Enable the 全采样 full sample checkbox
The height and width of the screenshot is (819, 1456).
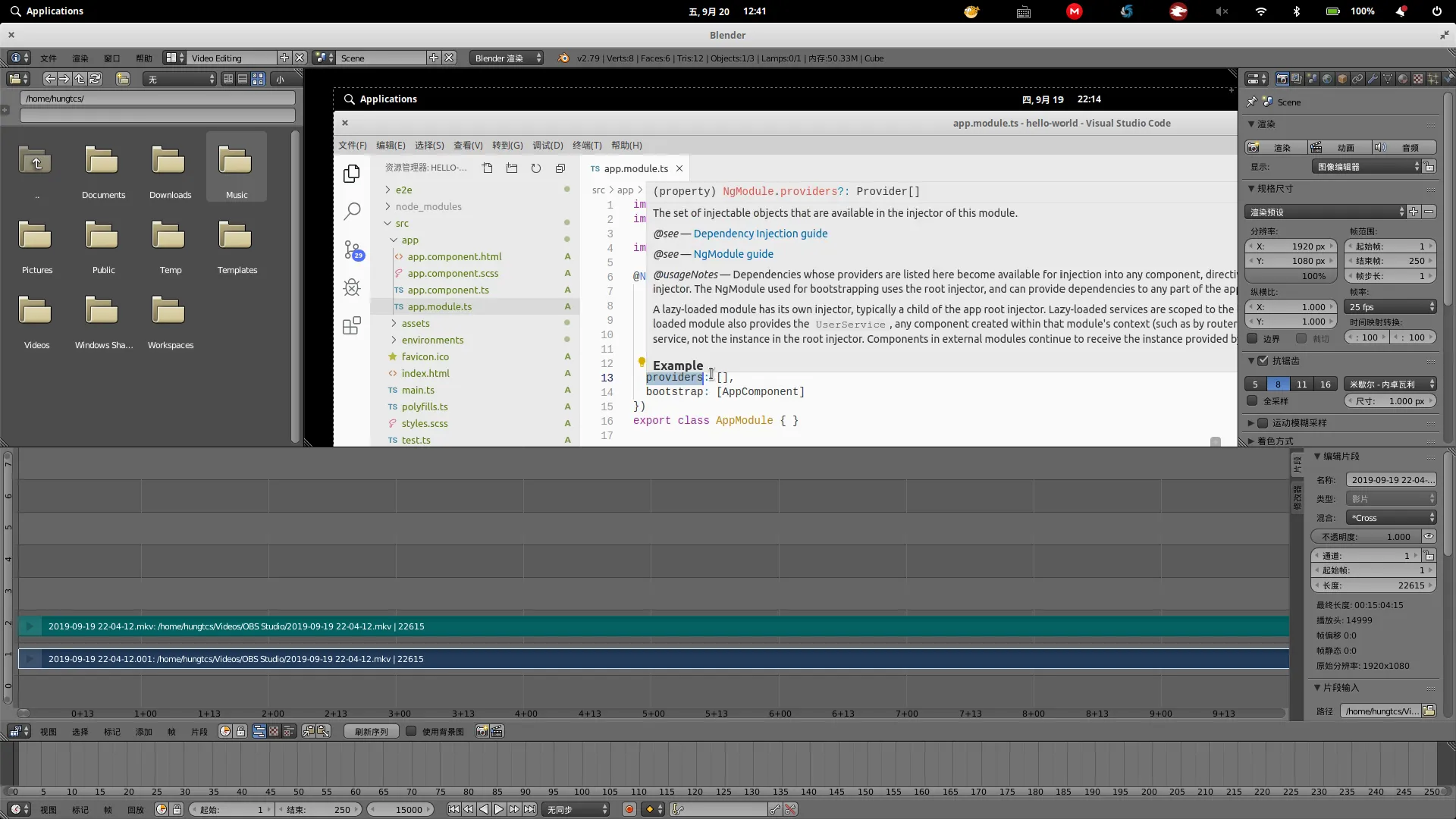click(1252, 401)
